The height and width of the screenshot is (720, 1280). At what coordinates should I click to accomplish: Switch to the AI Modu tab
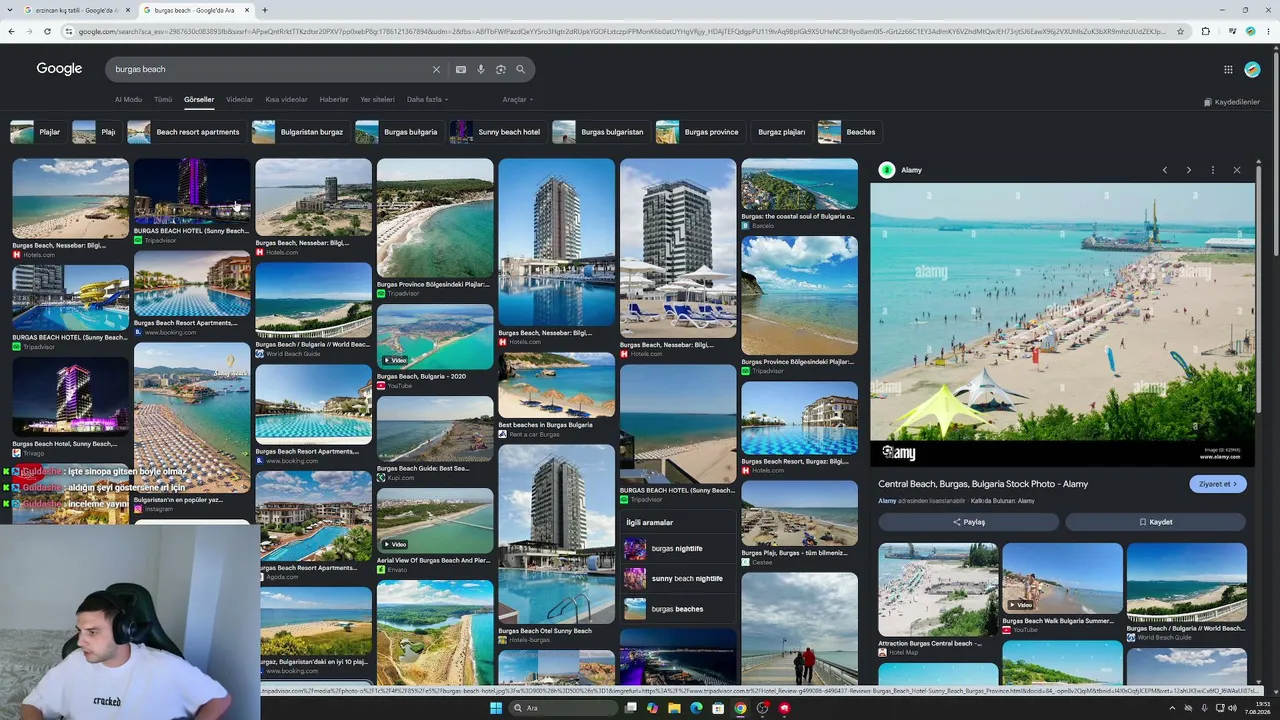[128, 100]
